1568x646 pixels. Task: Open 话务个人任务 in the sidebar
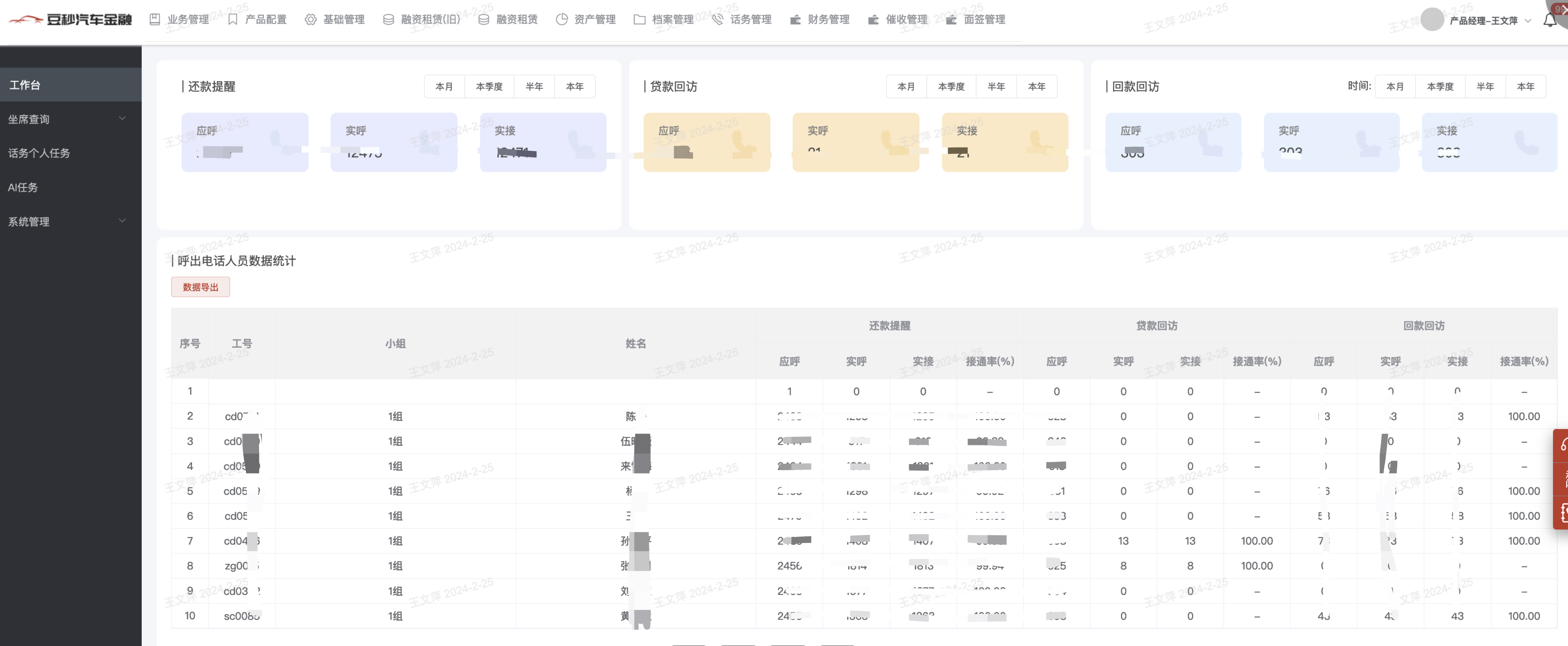tap(39, 153)
